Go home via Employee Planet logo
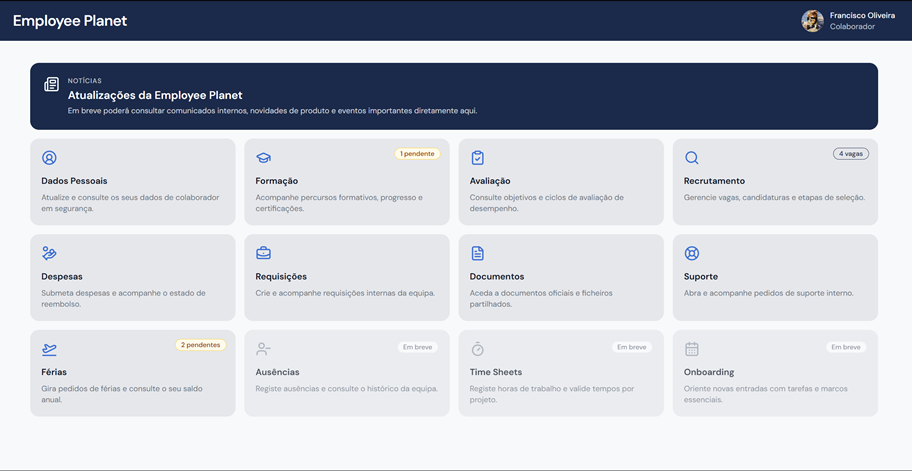The image size is (912, 471). 70,21
